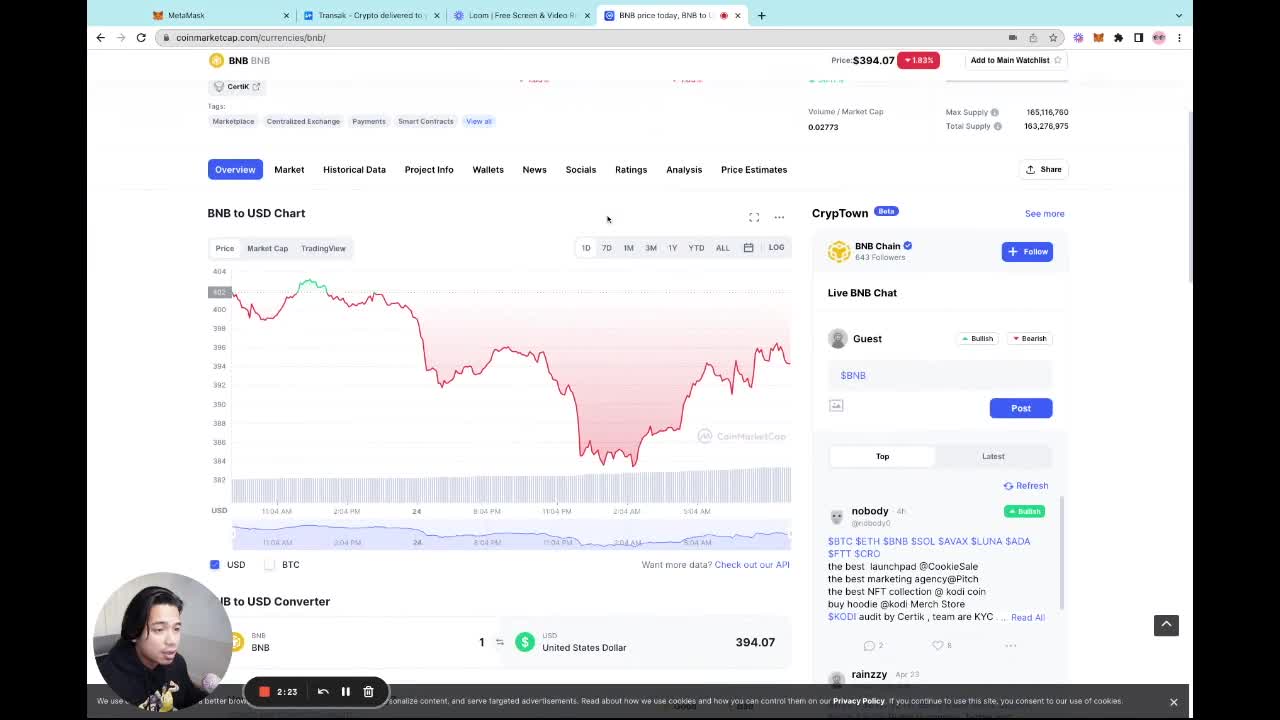Like nobody's post with heart icon
The width and height of the screenshot is (1280, 720).
(938, 645)
